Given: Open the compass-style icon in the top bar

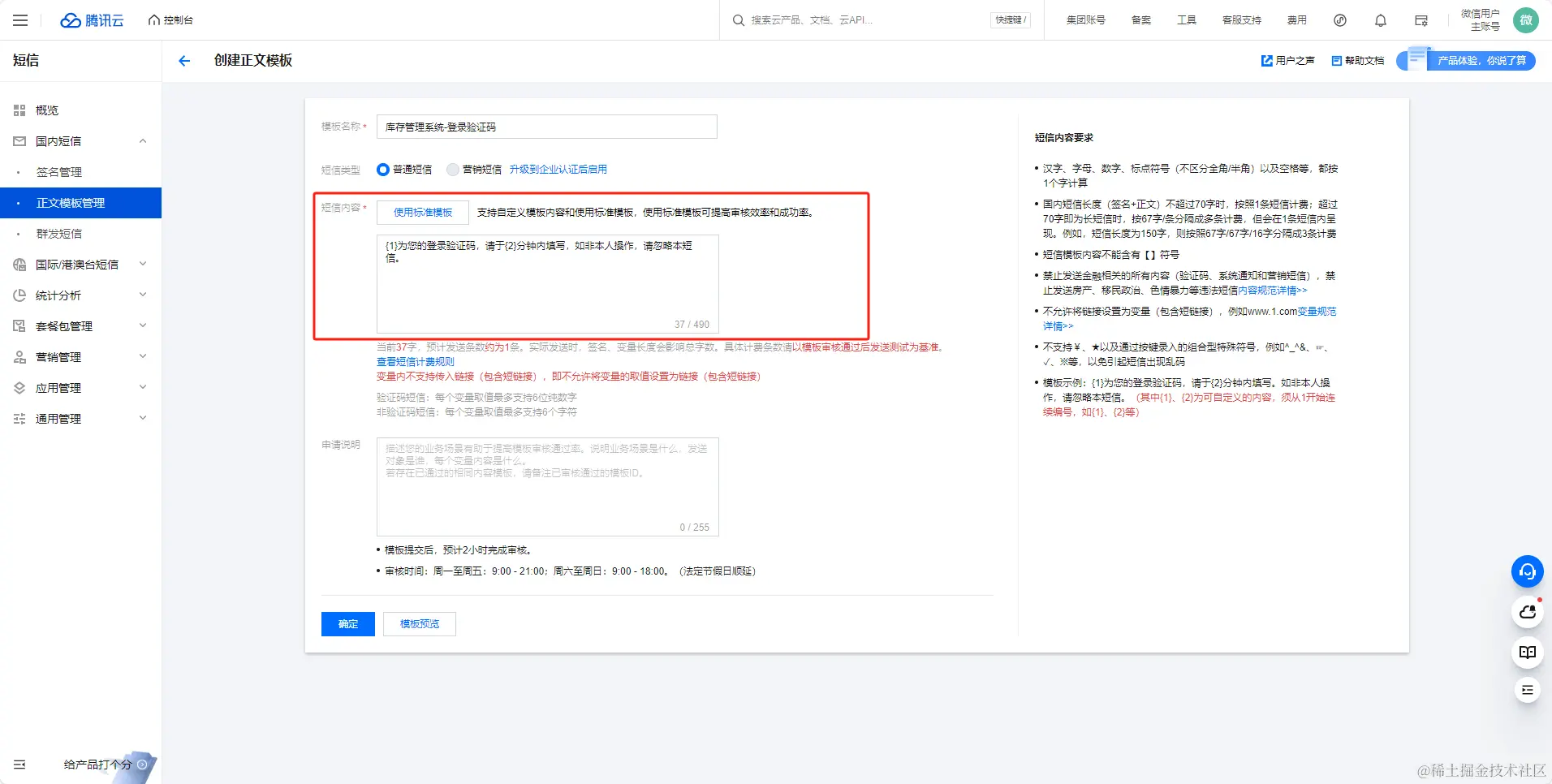Looking at the screenshot, I should click(1340, 20).
